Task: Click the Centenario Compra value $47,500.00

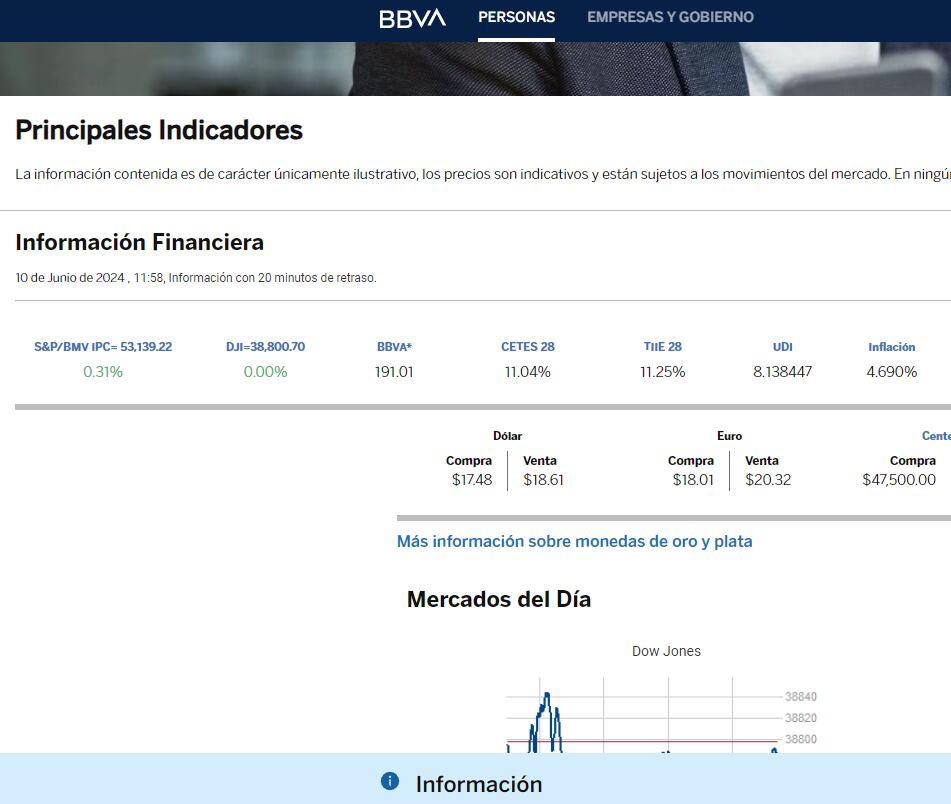Action: click(899, 479)
